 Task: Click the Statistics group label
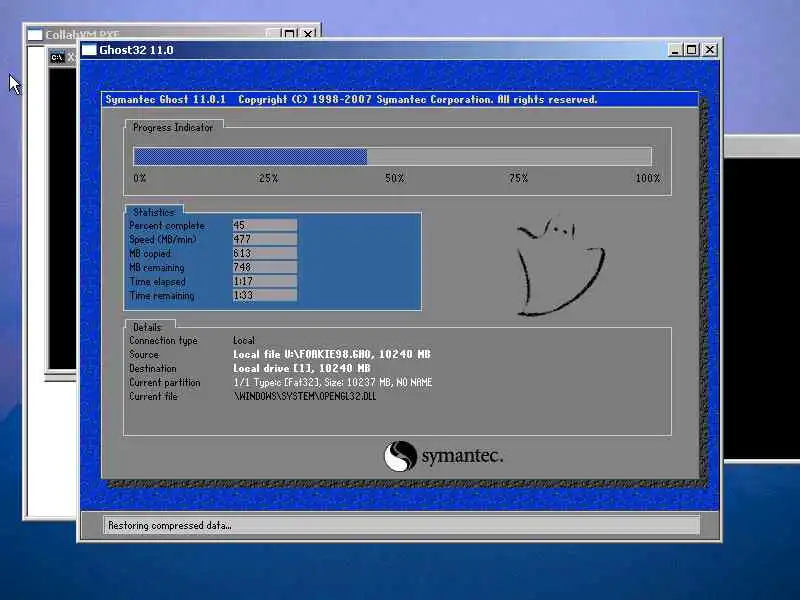(154, 212)
